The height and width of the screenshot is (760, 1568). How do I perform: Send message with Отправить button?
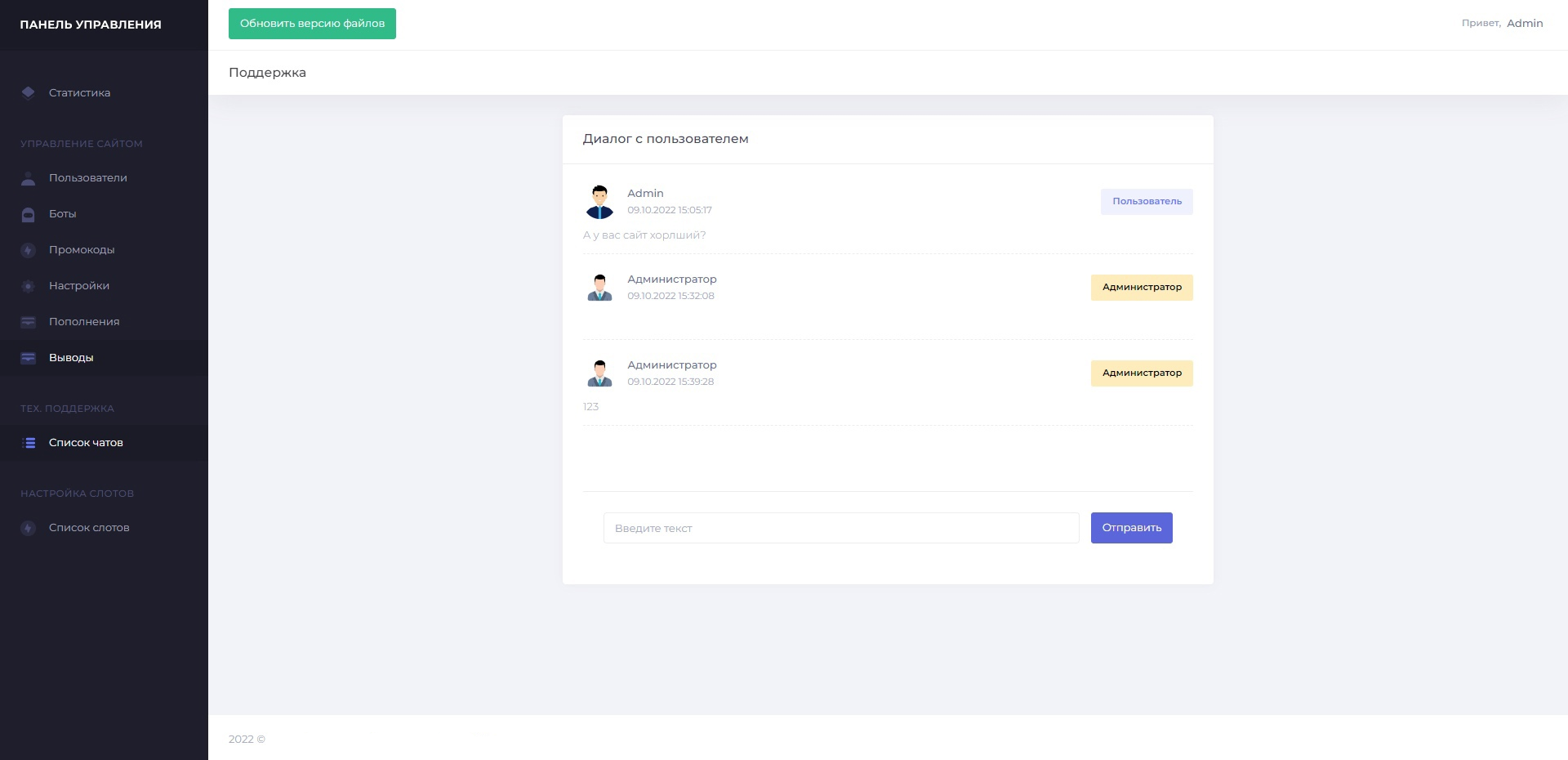[x=1131, y=528]
